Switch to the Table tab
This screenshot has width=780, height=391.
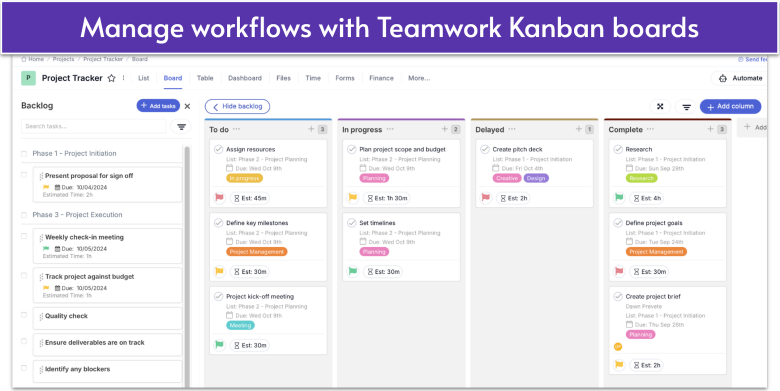pos(205,78)
